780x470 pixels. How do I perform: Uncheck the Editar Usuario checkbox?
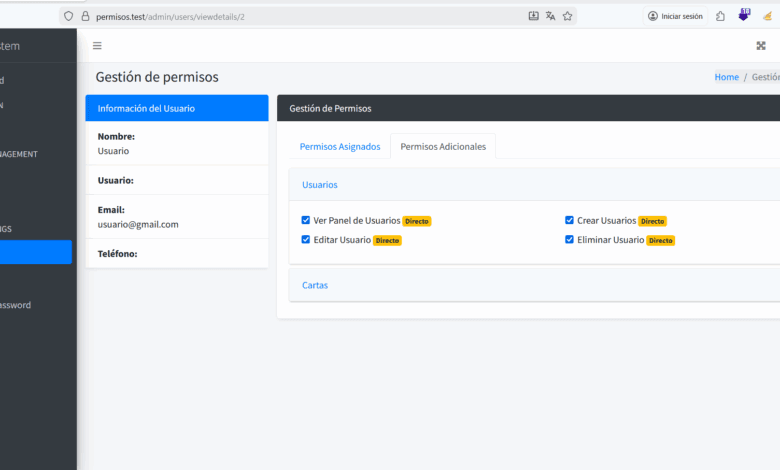(x=306, y=240)
